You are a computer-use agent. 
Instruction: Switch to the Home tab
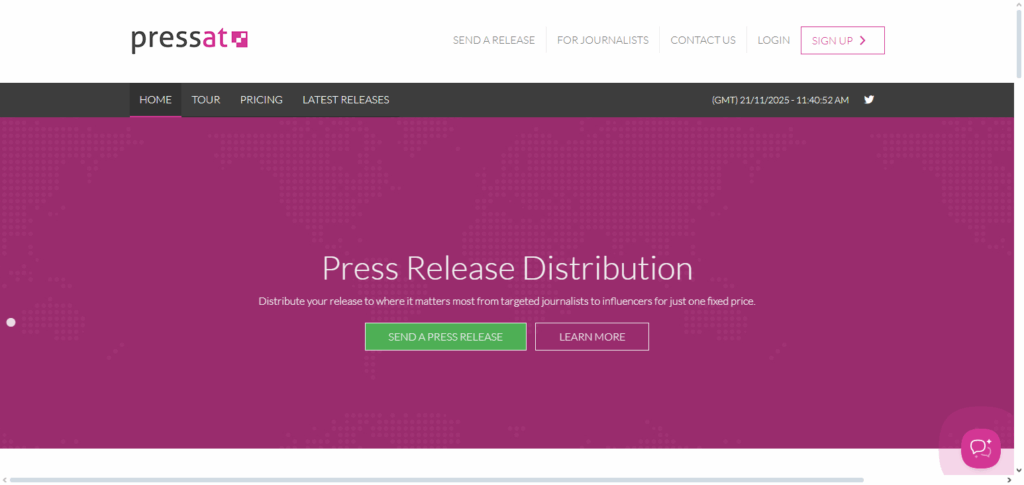click(x=155, y=100)
